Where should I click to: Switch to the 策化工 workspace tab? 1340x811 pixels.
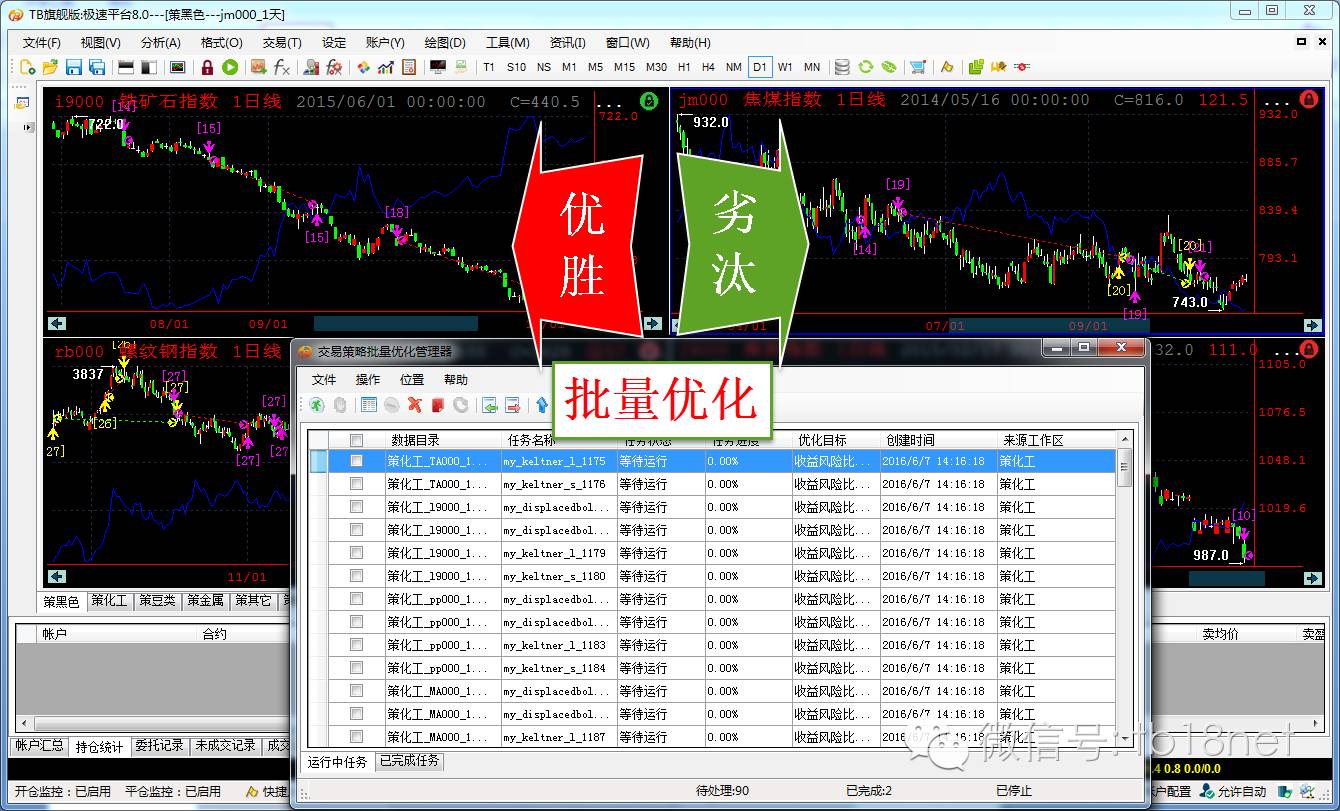point(109,601)
